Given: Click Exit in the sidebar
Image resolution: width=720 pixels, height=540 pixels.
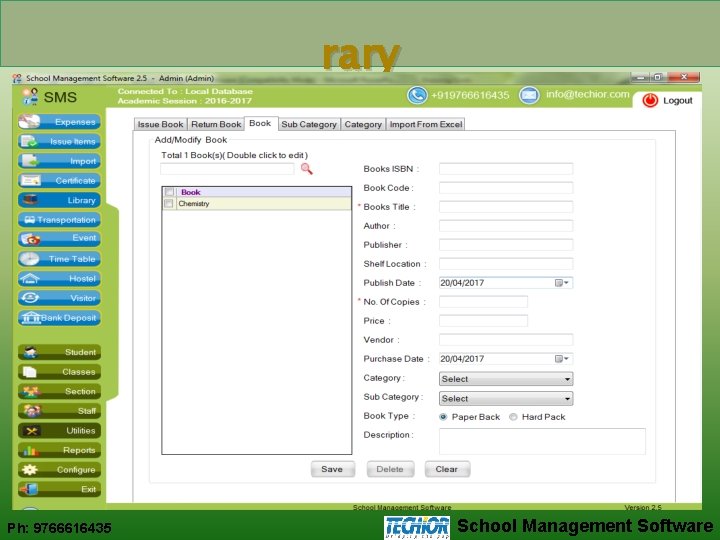Looking at the screenshot, I should click(x=59, y=489).
